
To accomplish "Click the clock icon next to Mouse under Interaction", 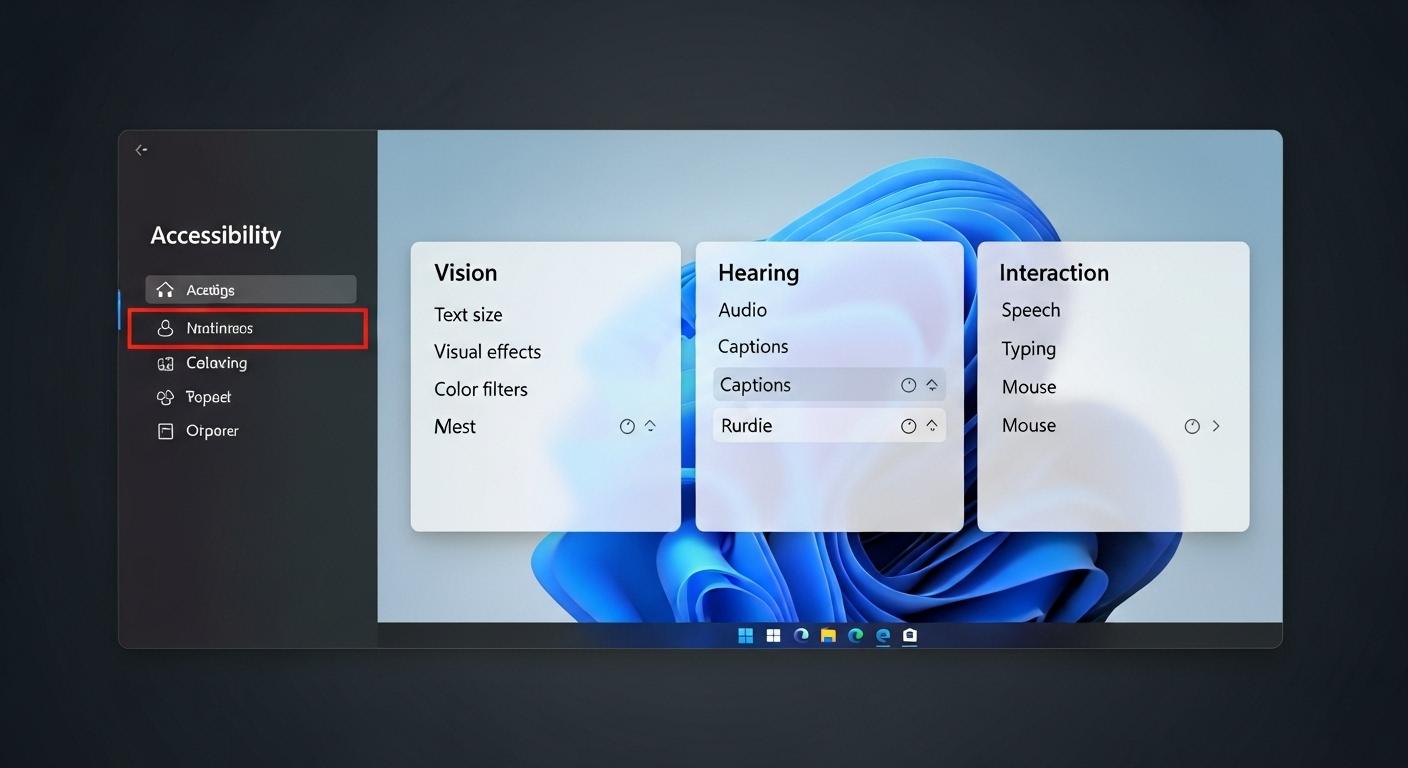I will click(x=1191, y=425).
